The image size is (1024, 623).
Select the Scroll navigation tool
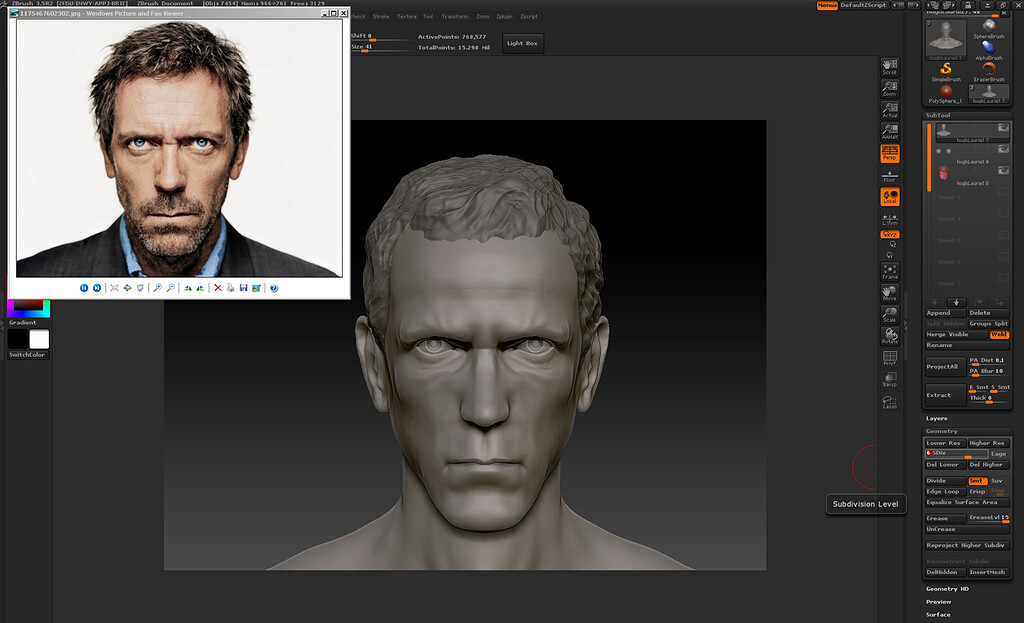(889, 67)
